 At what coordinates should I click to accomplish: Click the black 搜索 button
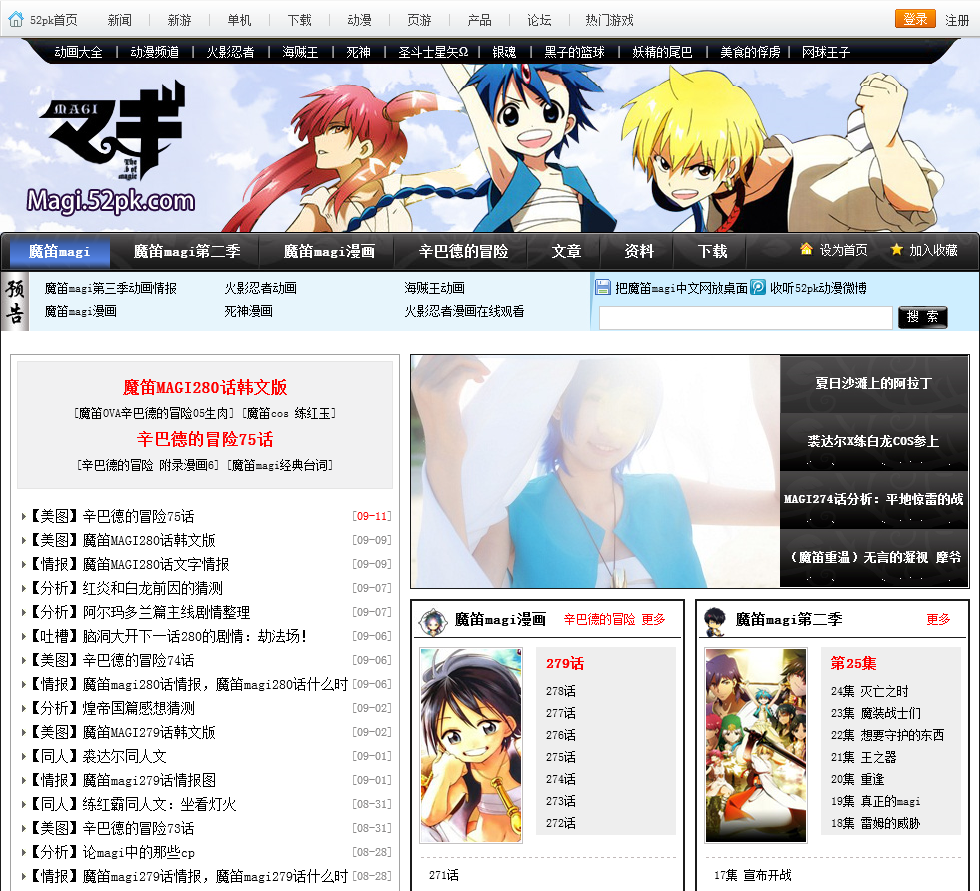pos(922,317)
